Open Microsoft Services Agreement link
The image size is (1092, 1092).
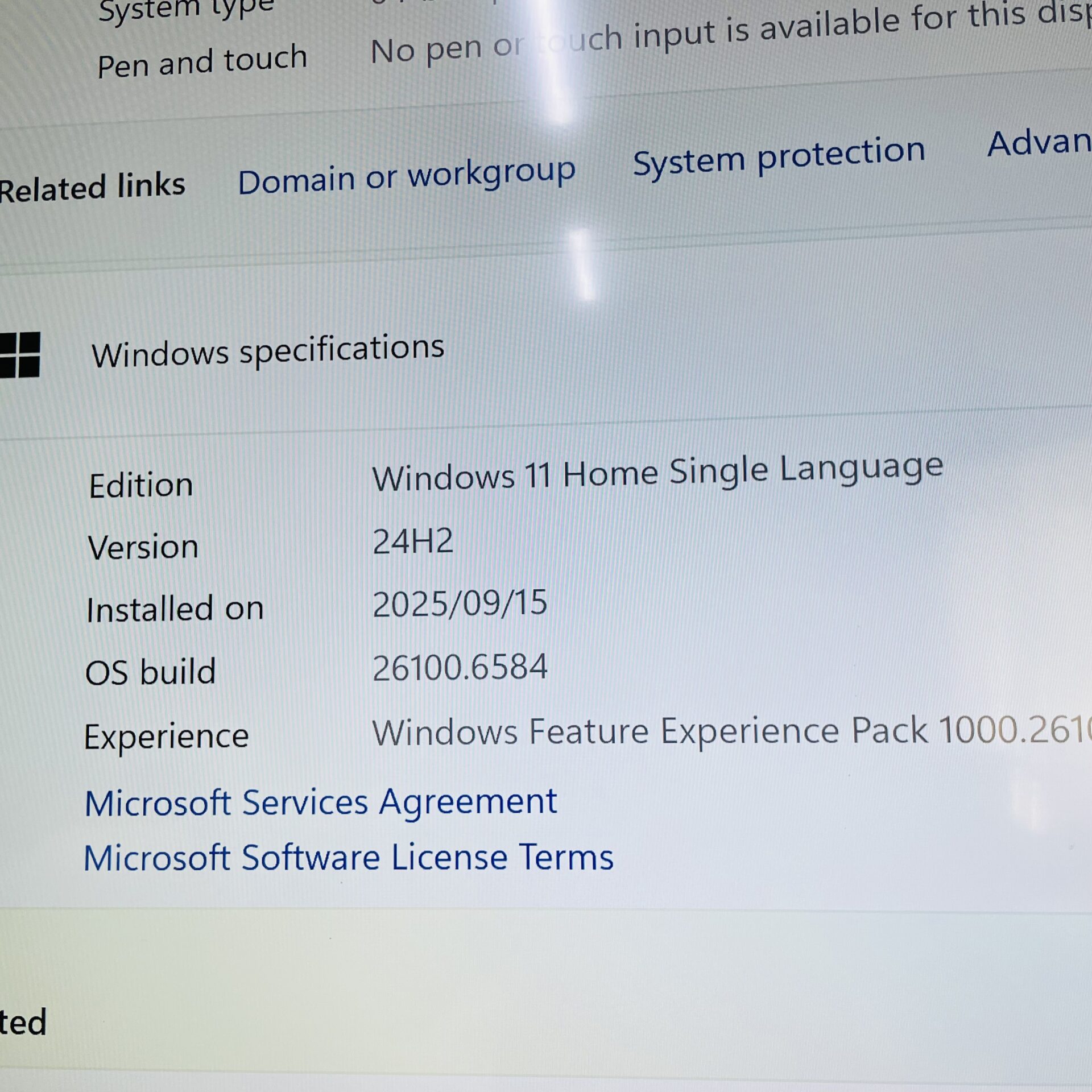coord(321,803)
